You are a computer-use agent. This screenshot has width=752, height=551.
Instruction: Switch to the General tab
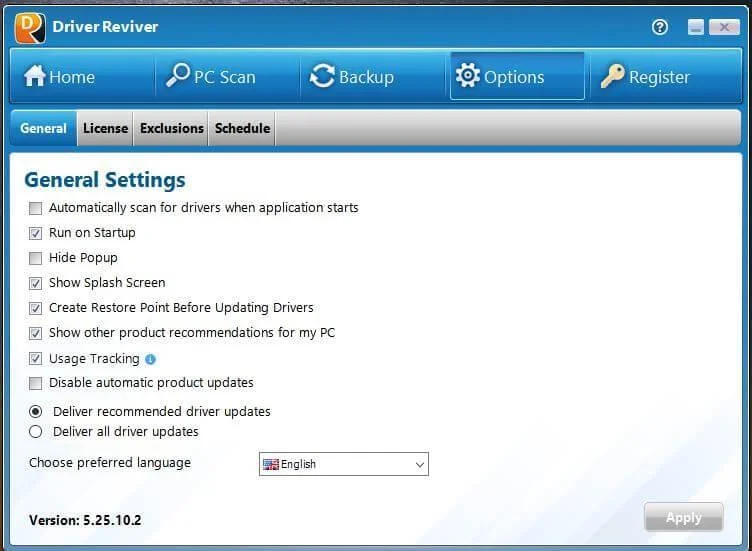[43, 128]
